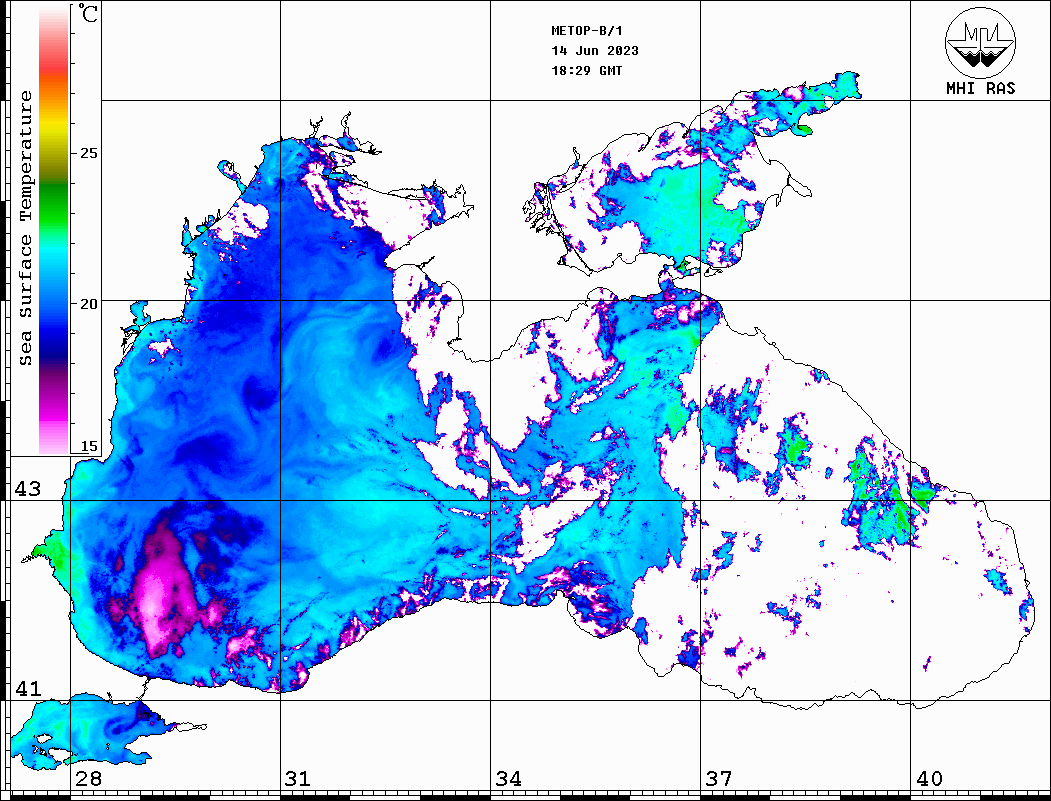Click the 'MHI RAS' label text
The width and height of the screenshot is (1051, 801).
tap(981, 88)
